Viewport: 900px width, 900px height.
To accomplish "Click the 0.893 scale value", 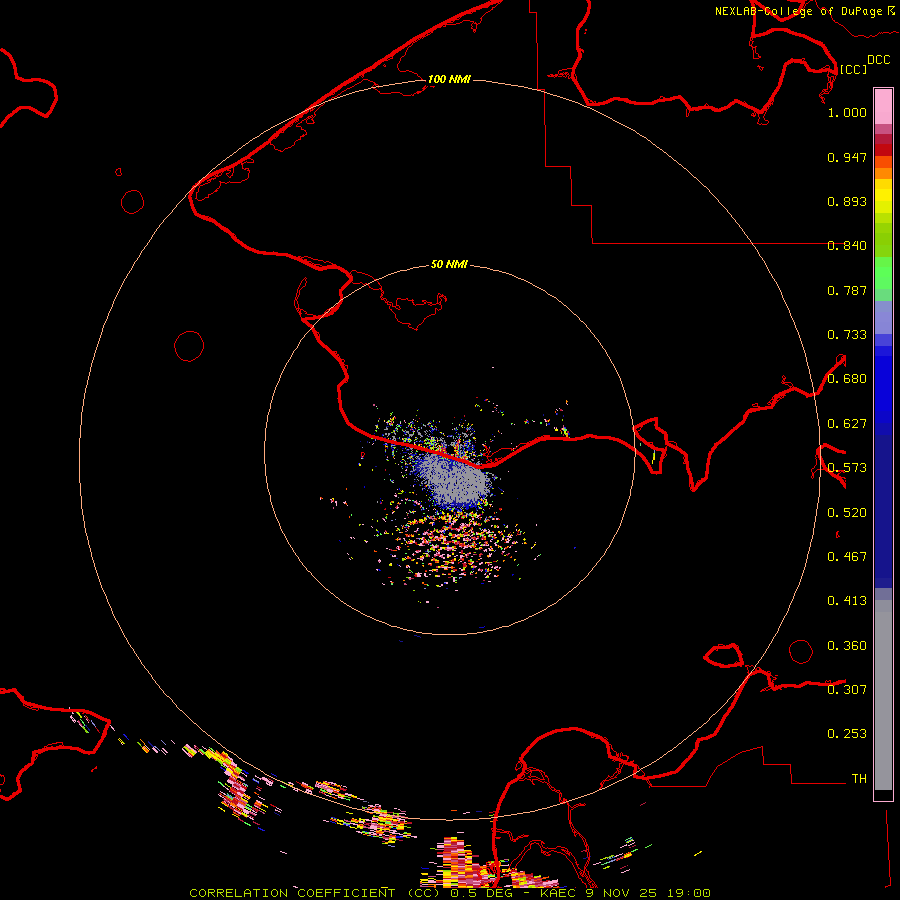I will tap(847, 201).
